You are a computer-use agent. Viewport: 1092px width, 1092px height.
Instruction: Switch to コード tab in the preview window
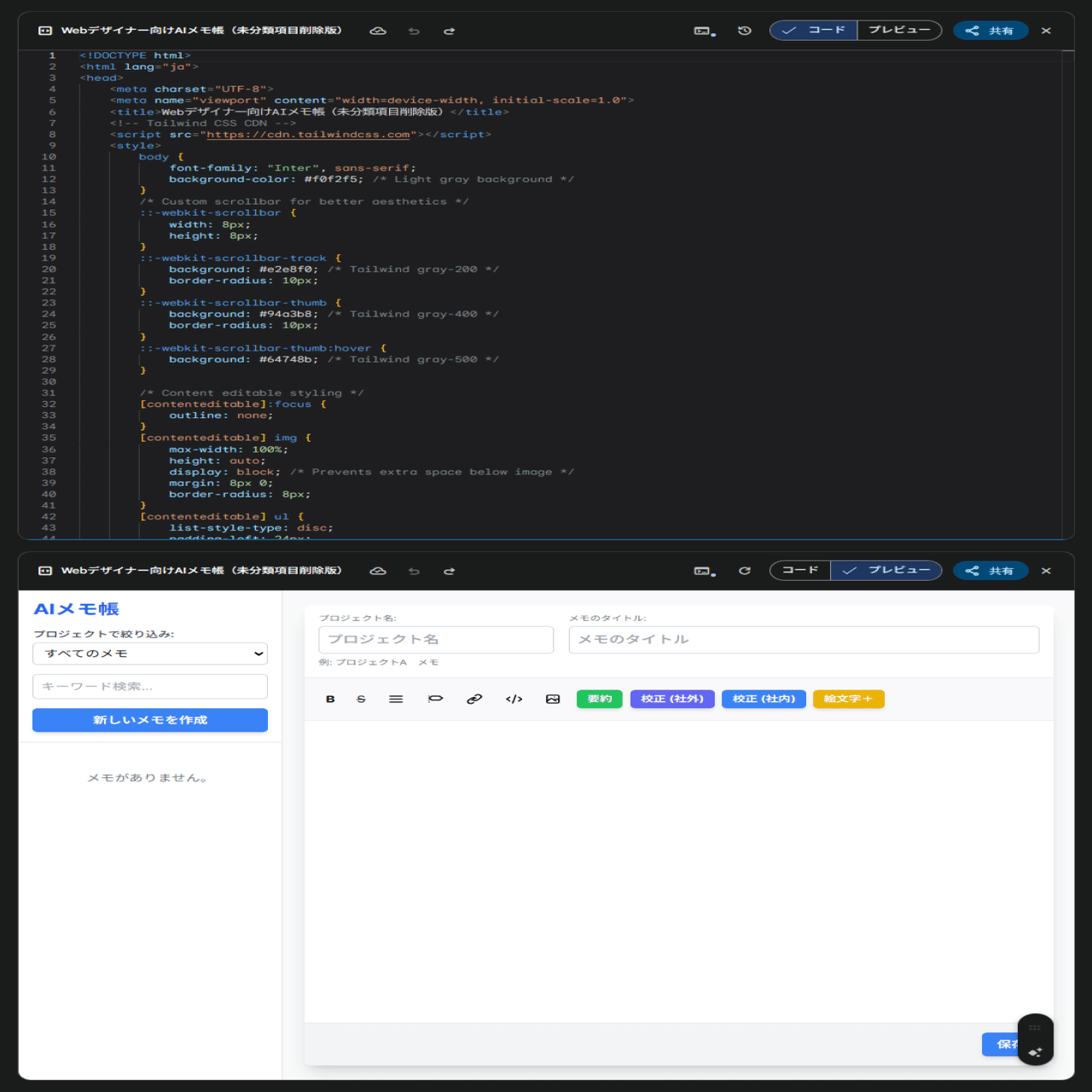click(800, 570)
